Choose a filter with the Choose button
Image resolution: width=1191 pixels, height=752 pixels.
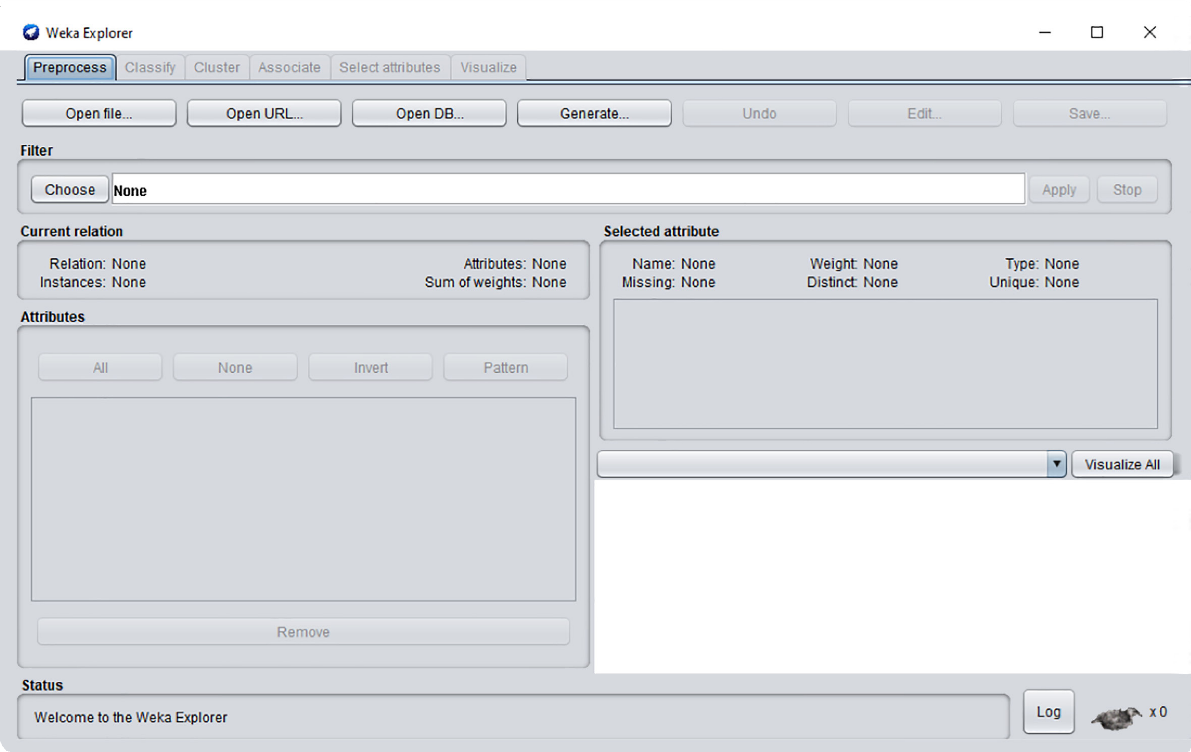(x=70, y=190)
